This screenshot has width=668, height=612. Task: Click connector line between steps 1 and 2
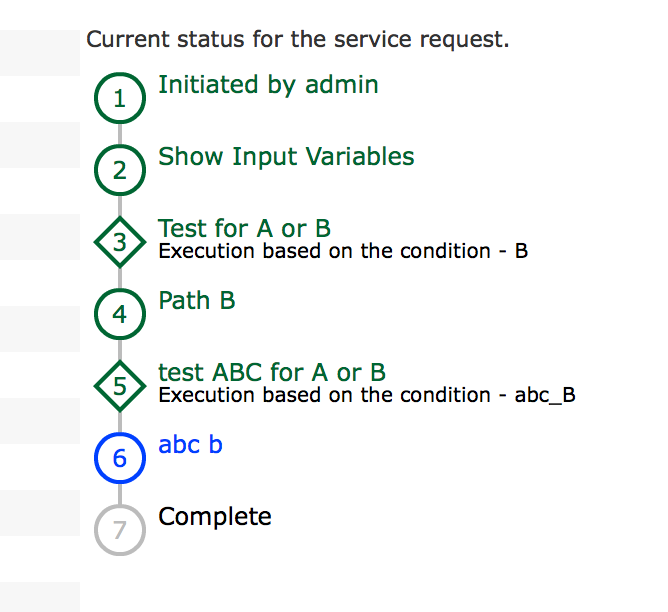[x=120, y=134]
